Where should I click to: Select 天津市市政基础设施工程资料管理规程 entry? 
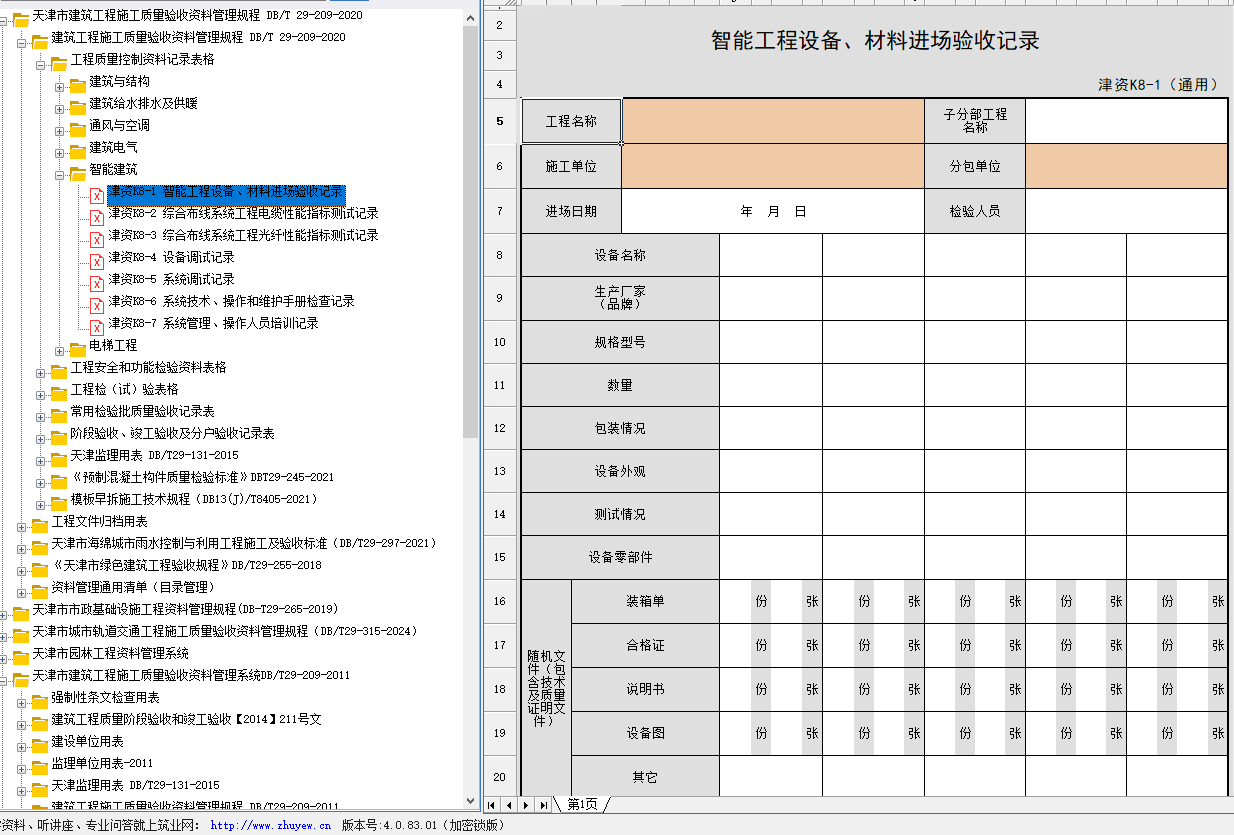coord(186,609)
